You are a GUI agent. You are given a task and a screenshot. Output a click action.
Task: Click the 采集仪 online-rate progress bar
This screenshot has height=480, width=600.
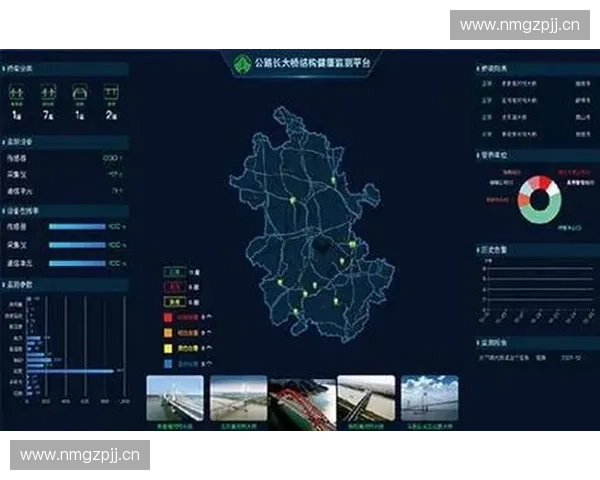pyautogui.click(x=77, y=245)
